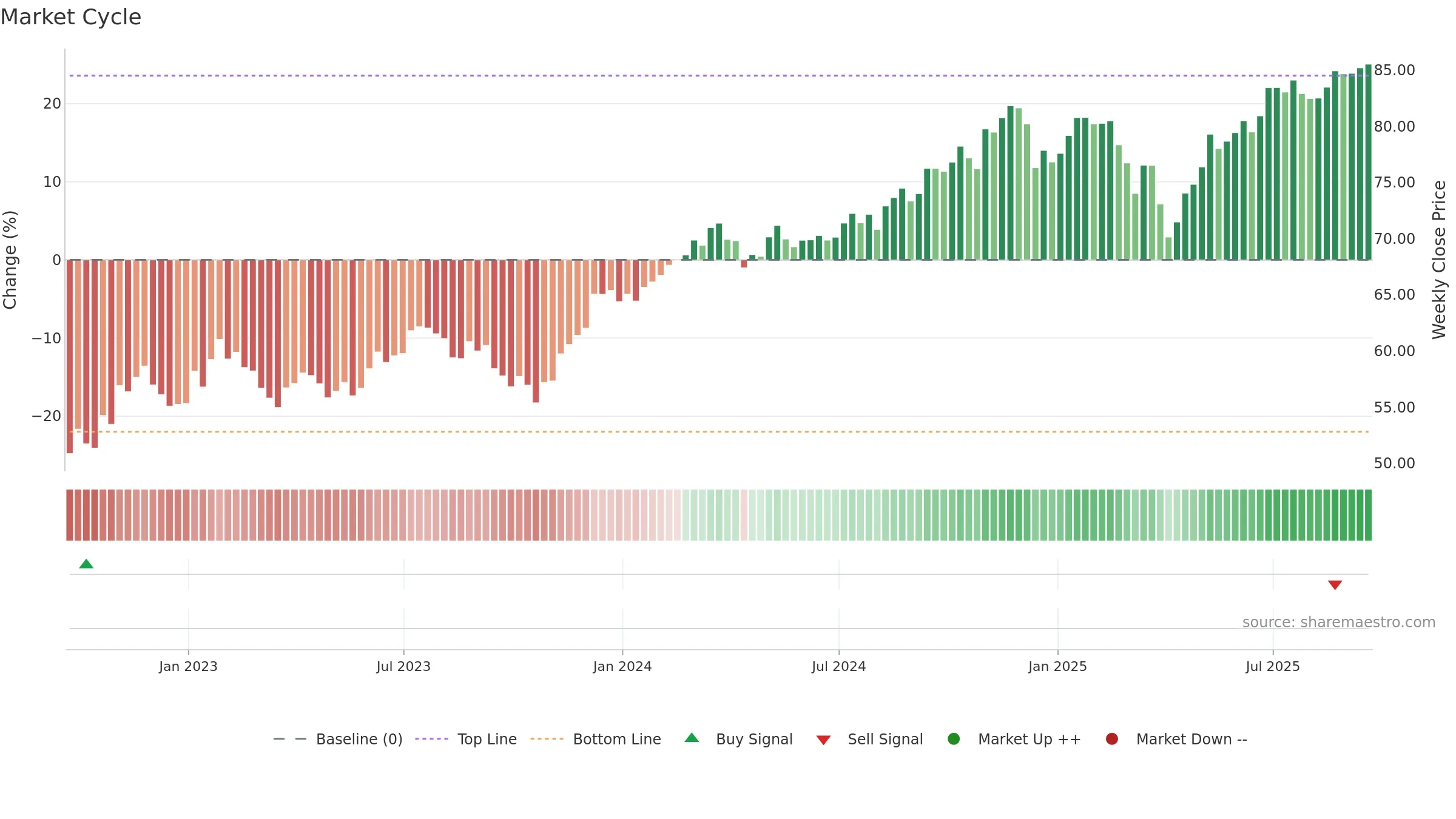This screenshot has height=819, width=1456.
Task: Toggle the Baseline (0) legend entry
Action: pyautogui.click(x=338, y=739)
